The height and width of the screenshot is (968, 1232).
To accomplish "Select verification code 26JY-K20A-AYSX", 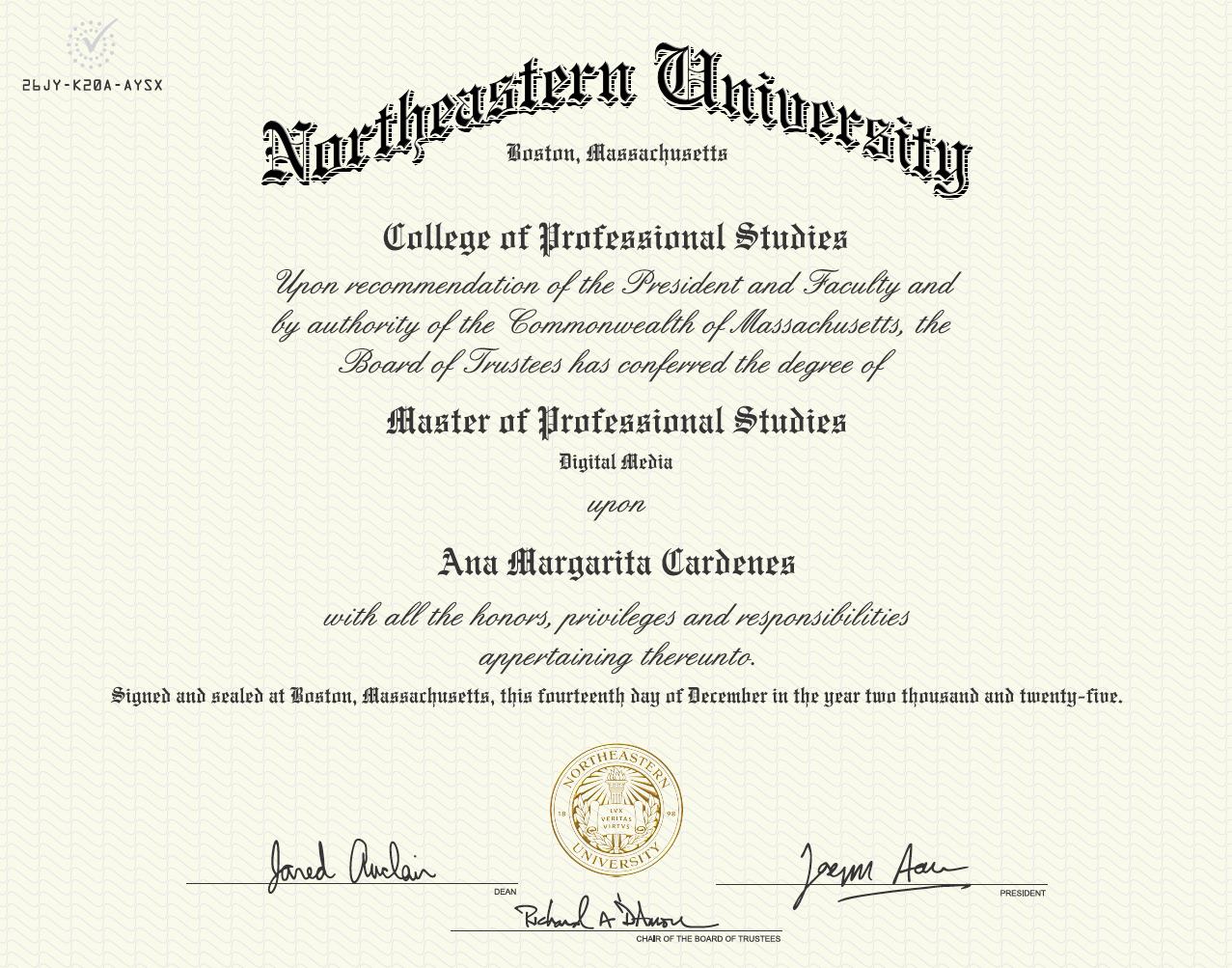I will point(92,86).
